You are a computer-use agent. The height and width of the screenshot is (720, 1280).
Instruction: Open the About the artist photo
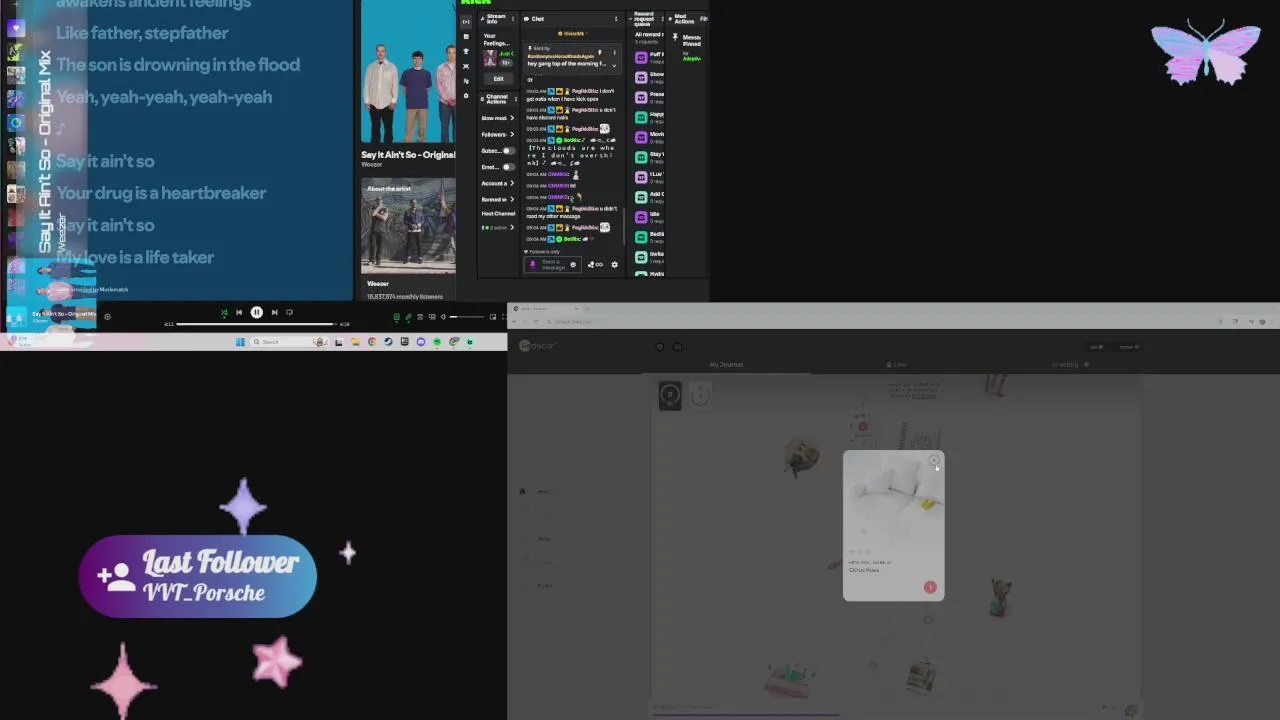408,226
